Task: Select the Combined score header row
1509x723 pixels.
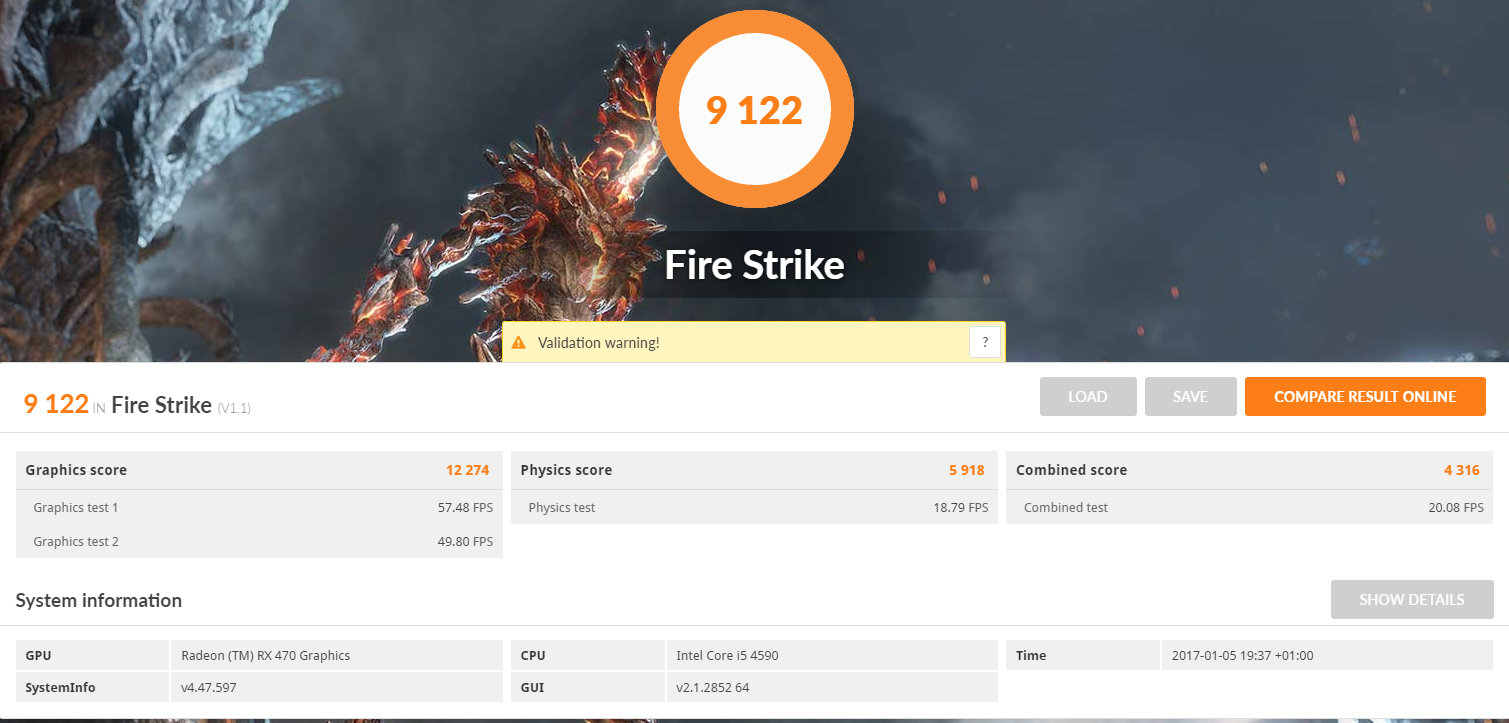Action: [x=1250, y=470]
